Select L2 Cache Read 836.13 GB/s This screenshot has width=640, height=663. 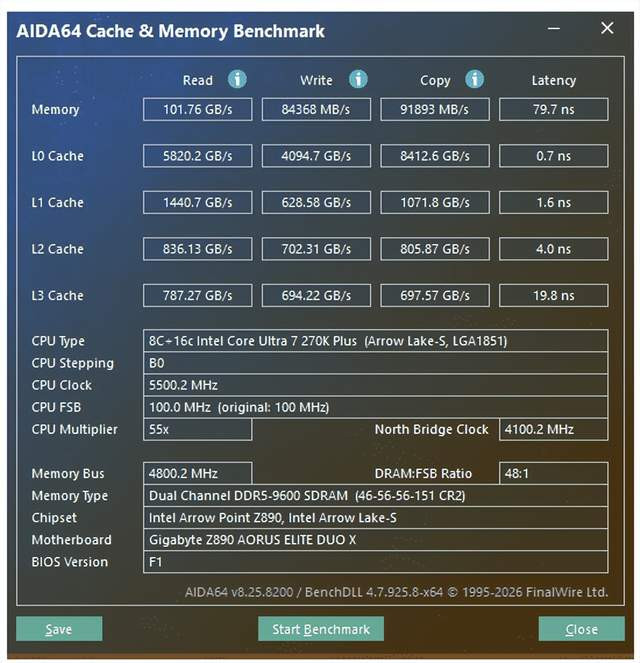click(x=197, y=249)
